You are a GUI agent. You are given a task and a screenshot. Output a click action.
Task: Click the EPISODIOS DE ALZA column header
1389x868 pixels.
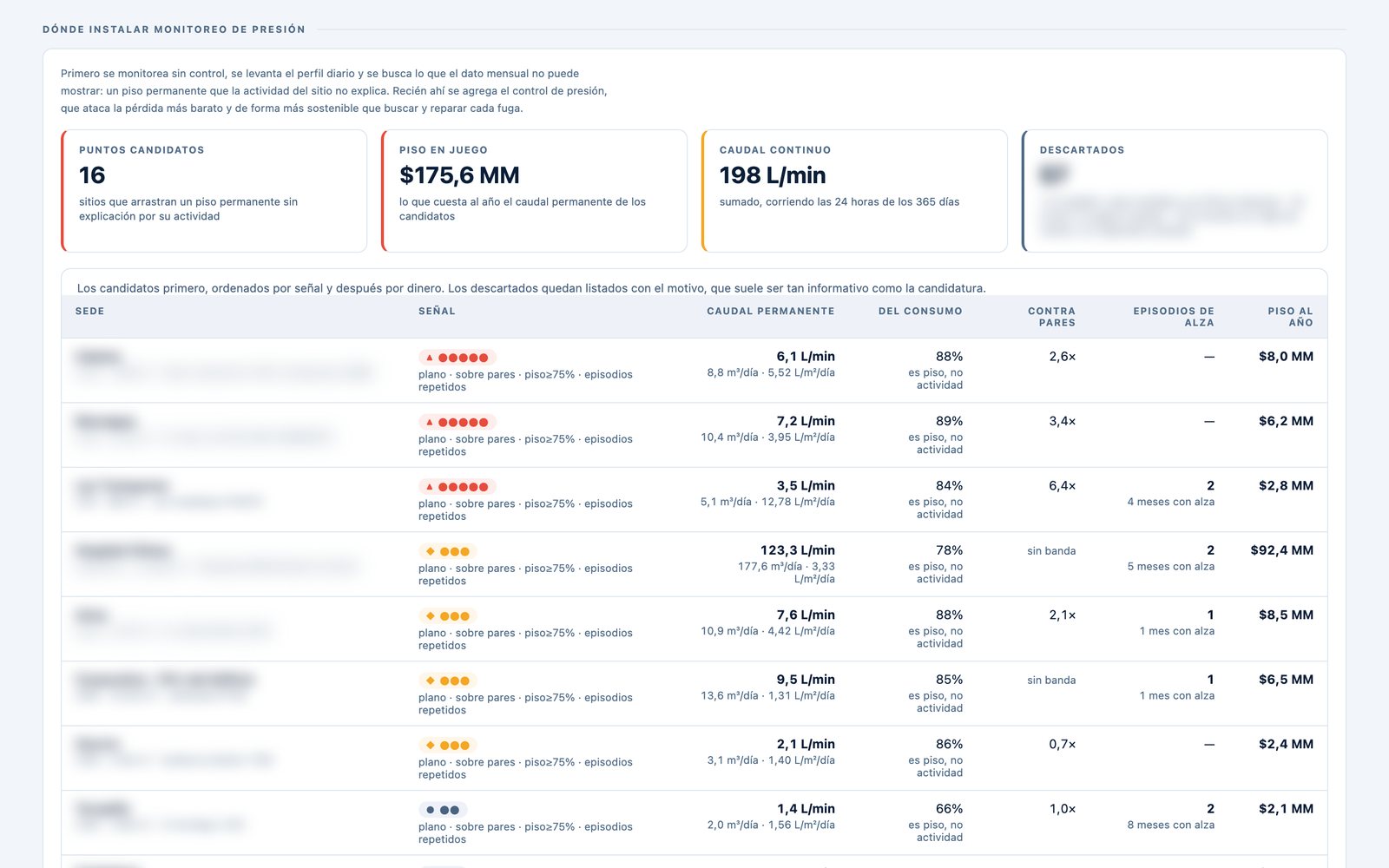point(1174,317)
